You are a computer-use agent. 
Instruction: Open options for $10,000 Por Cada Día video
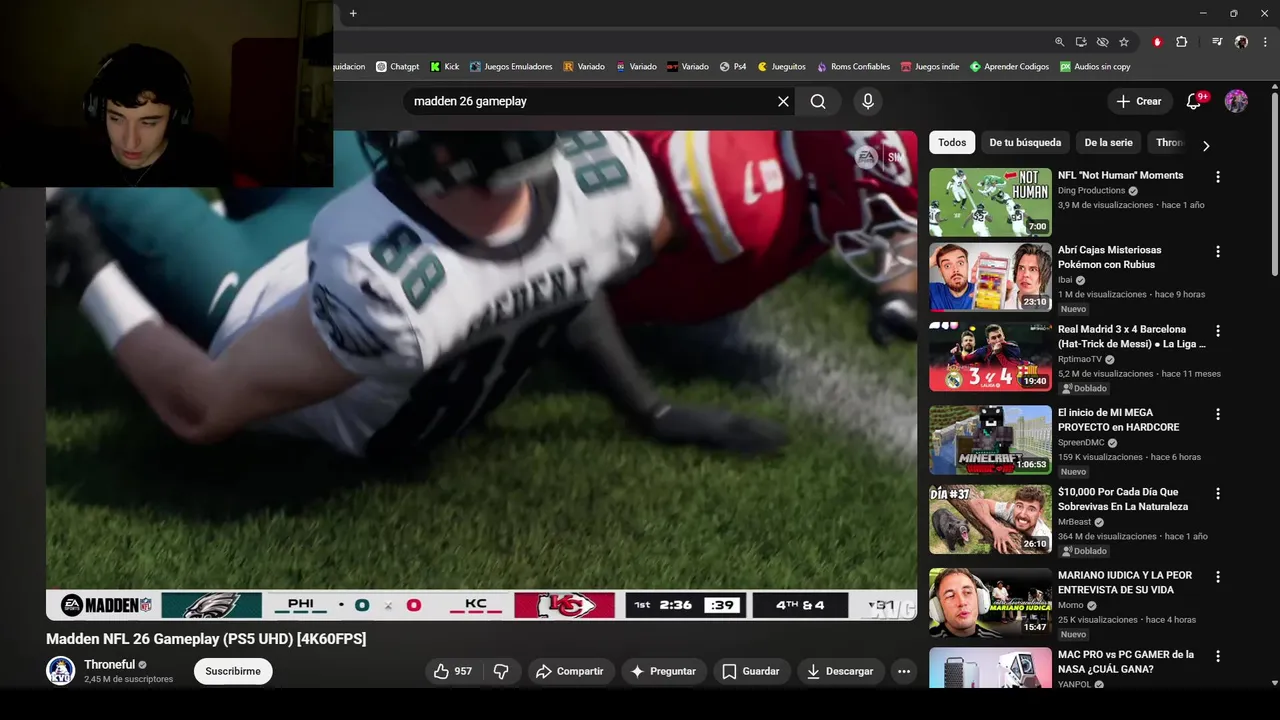pyautogui.click(x=1217, y=494)
